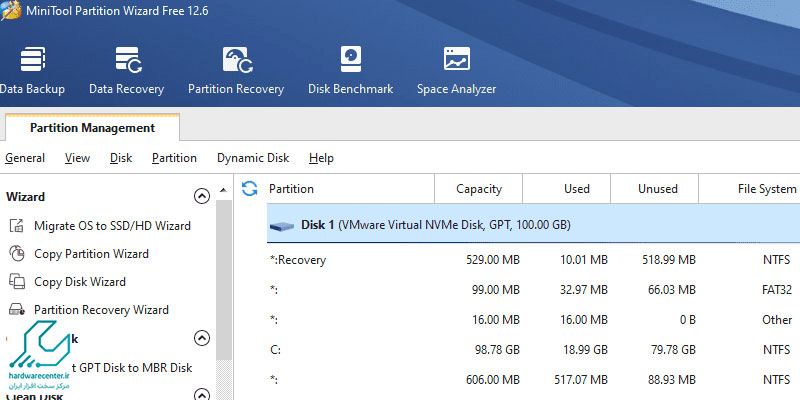
Task: Click the 88.93 MB unused value
Action: [x=672, y=380]
